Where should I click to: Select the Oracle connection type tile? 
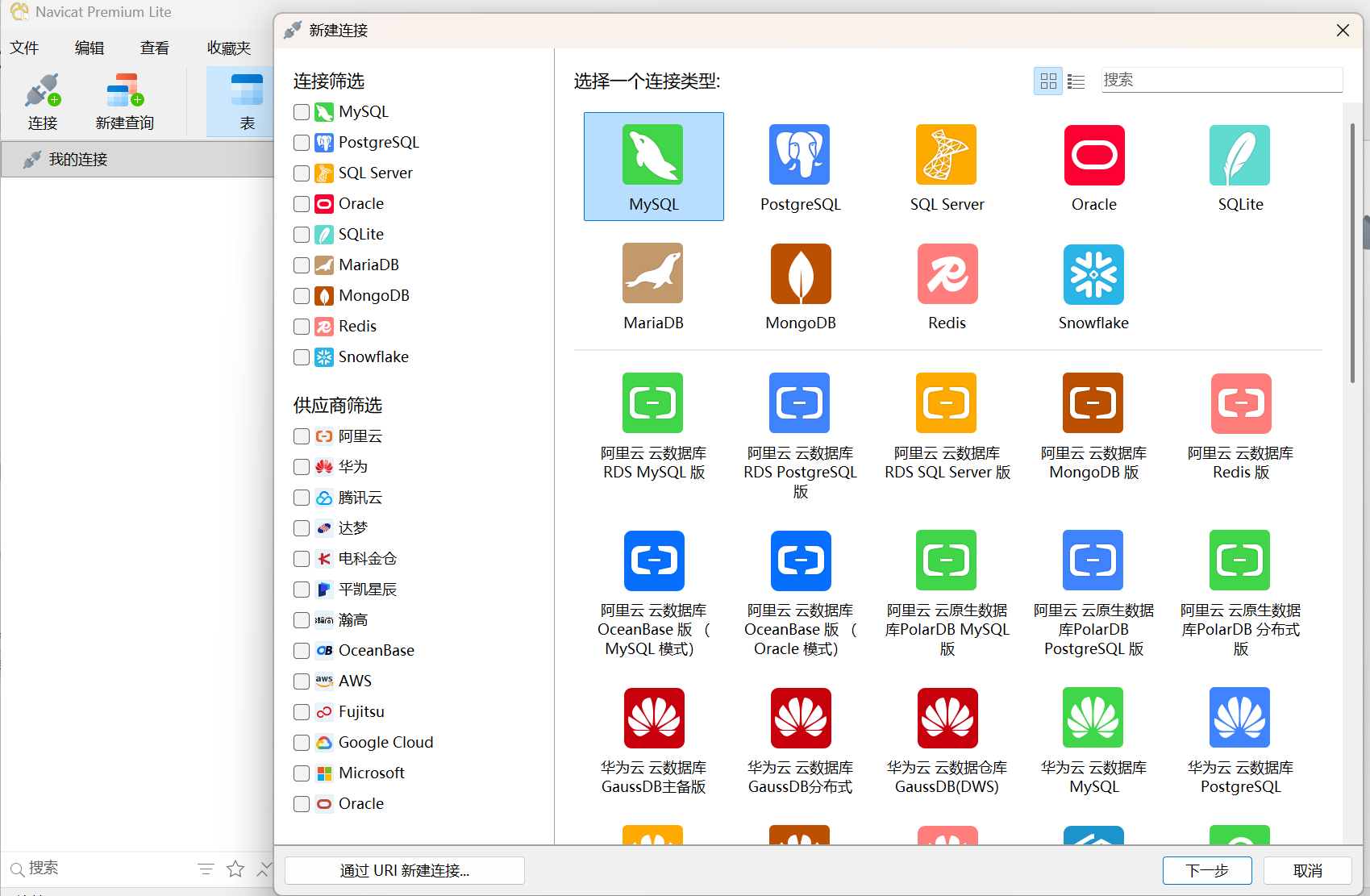[1093, 166]
